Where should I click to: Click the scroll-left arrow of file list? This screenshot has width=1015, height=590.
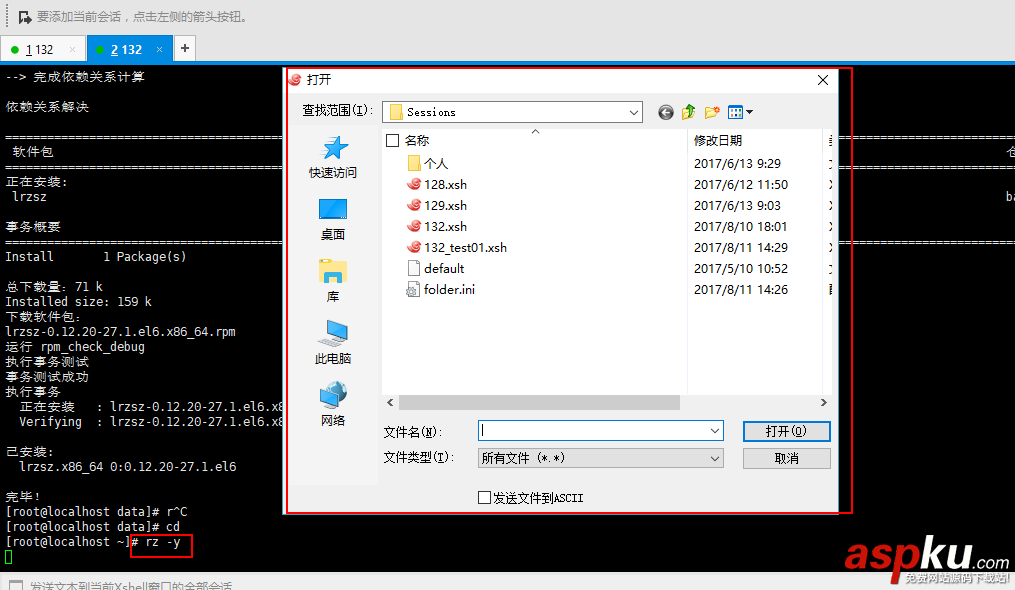point(390,403)
